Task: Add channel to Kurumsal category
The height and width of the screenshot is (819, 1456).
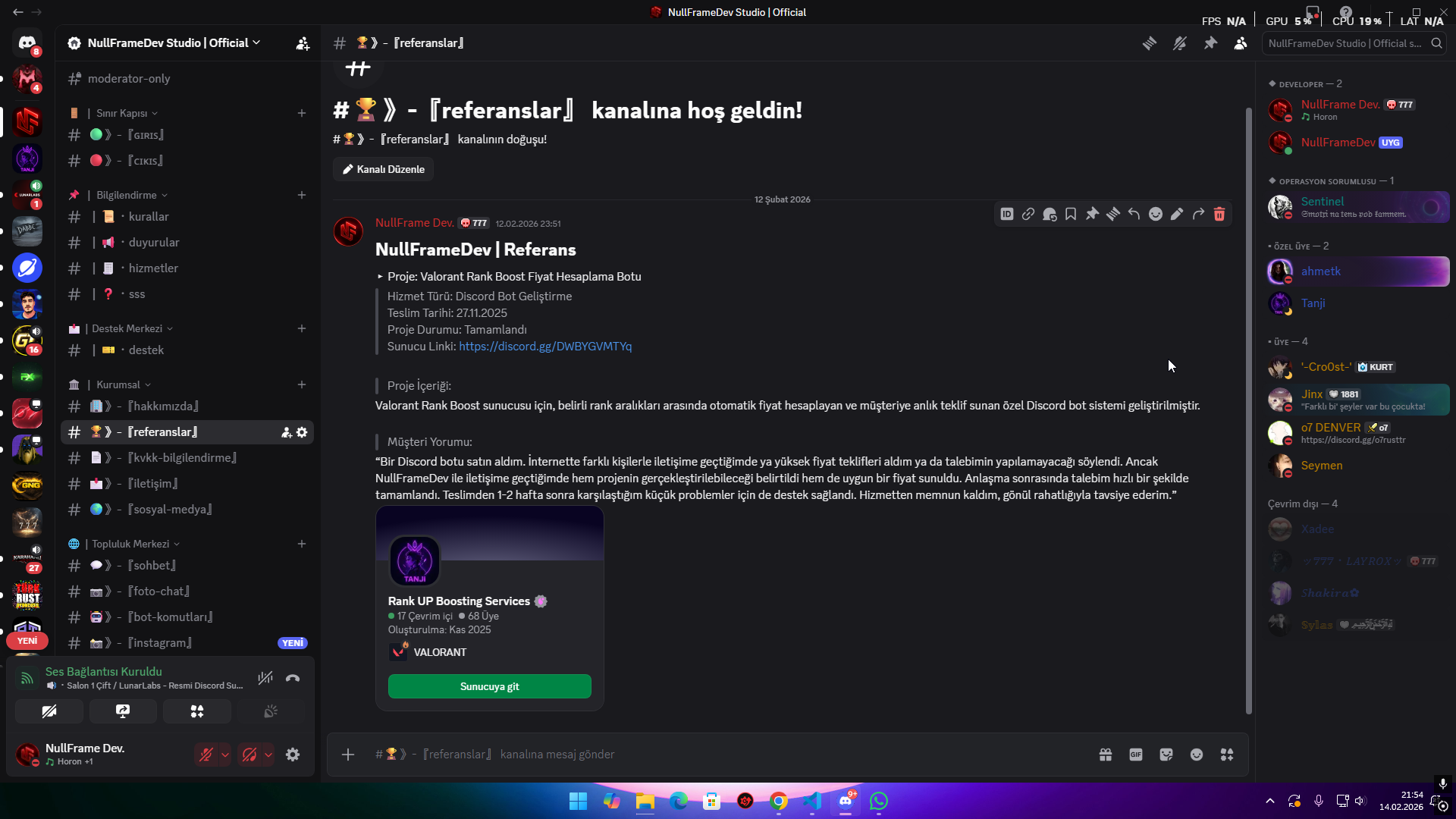Action: tap(302, 384)
